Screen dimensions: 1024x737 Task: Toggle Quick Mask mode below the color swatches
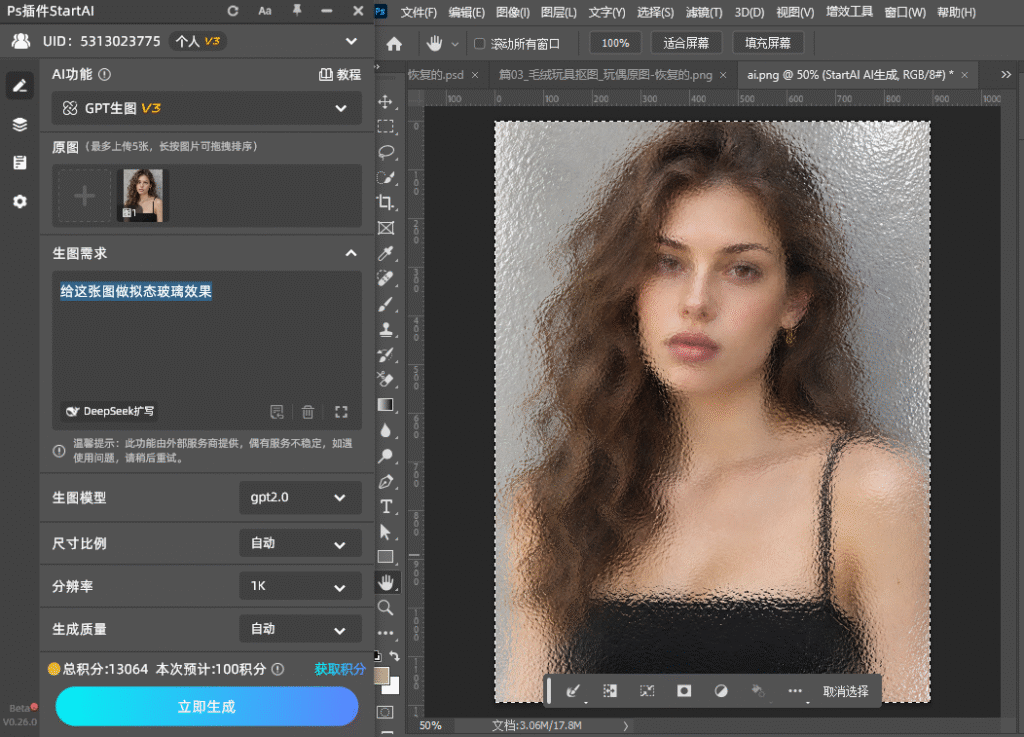coord(385,712)
